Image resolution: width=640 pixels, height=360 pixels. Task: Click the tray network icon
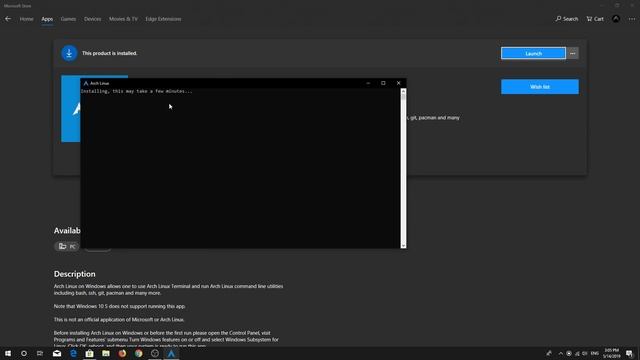(577, 353)
